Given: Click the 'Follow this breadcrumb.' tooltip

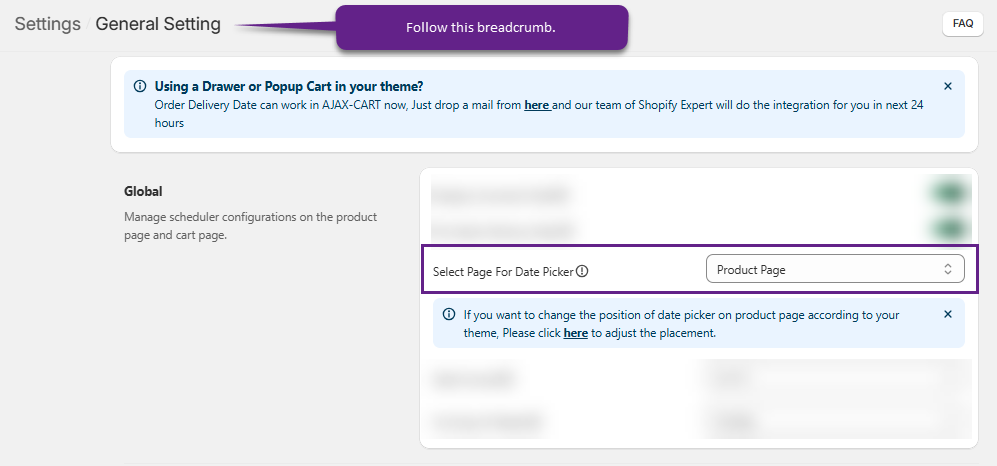Looking at the screenshot, I should coord(481,28).
